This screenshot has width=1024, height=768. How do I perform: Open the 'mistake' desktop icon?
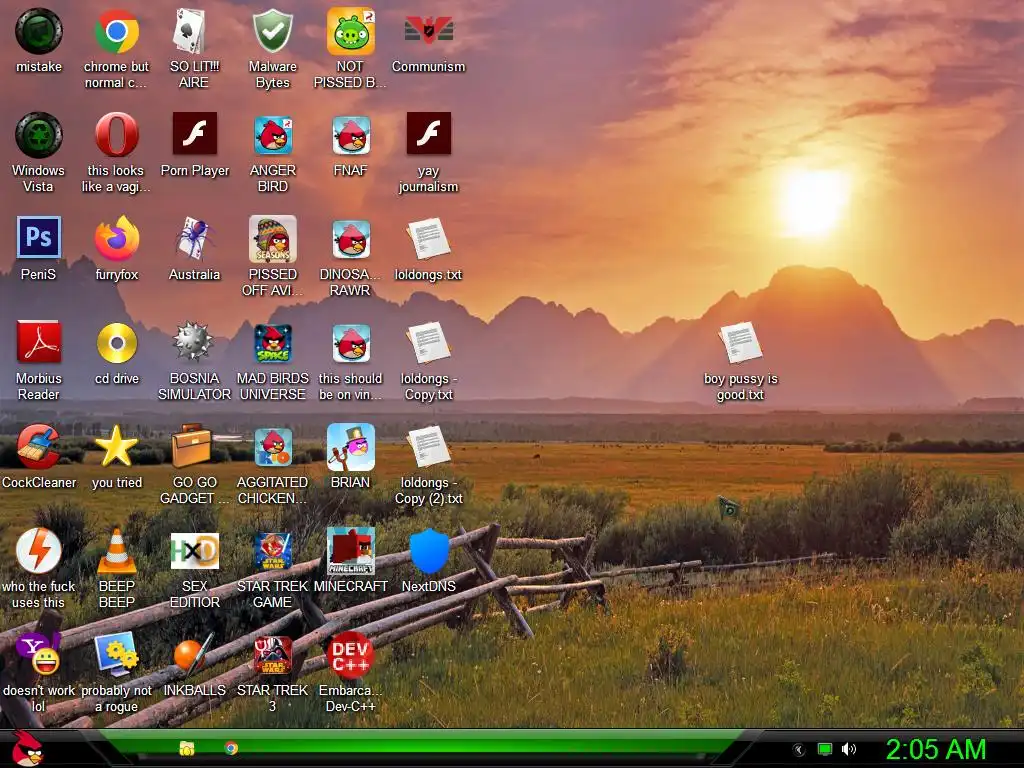click(39, 31)
